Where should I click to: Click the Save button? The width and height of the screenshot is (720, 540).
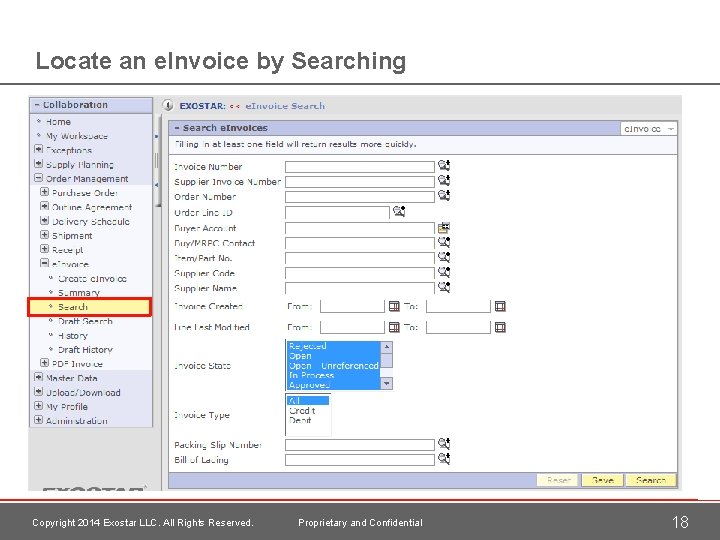point(602,480)
